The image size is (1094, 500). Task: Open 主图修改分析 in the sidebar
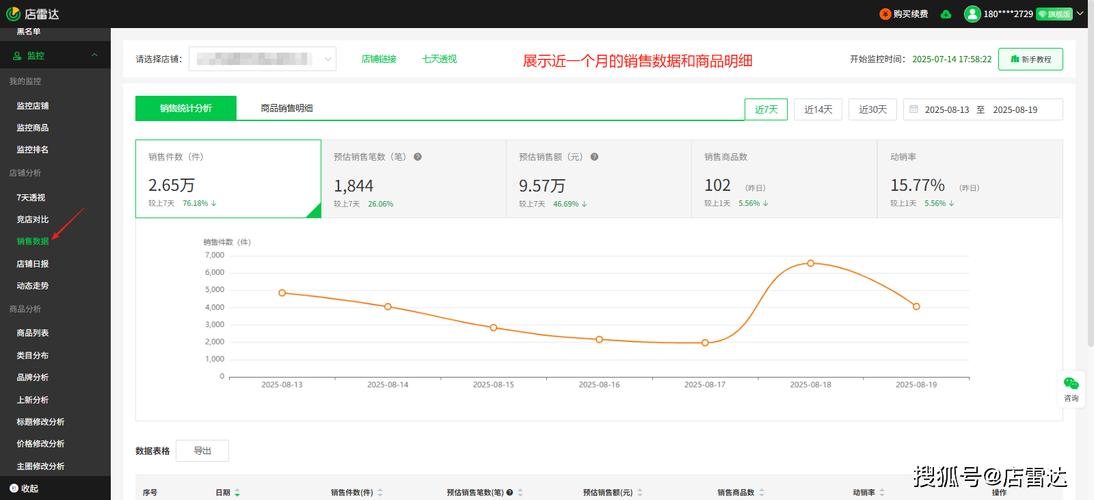[x=40, y=466]
